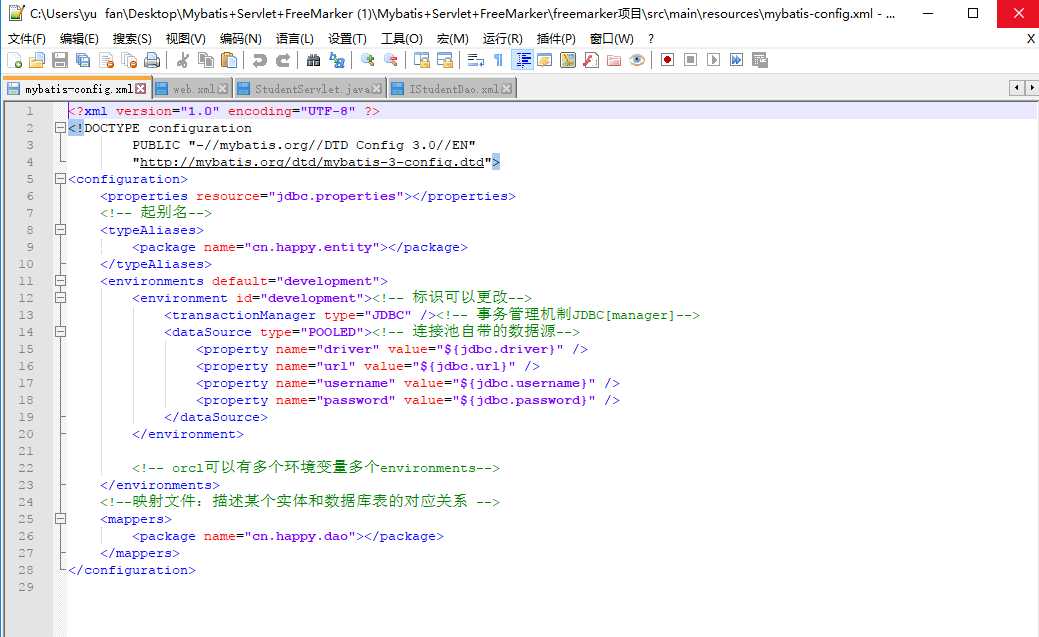Open the 文件(F) menu
The width and height of the screenshot is (1039, 637).
click(27, 39)
